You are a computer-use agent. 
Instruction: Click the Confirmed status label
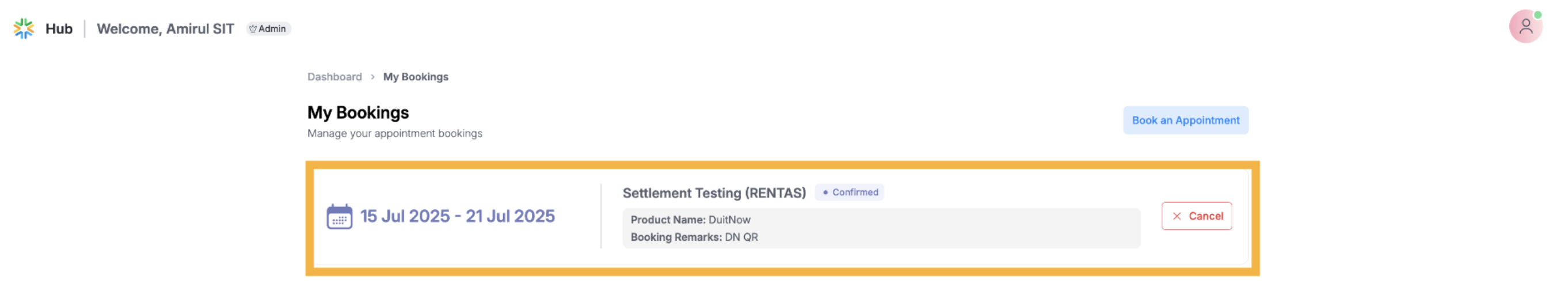(855, 192)
